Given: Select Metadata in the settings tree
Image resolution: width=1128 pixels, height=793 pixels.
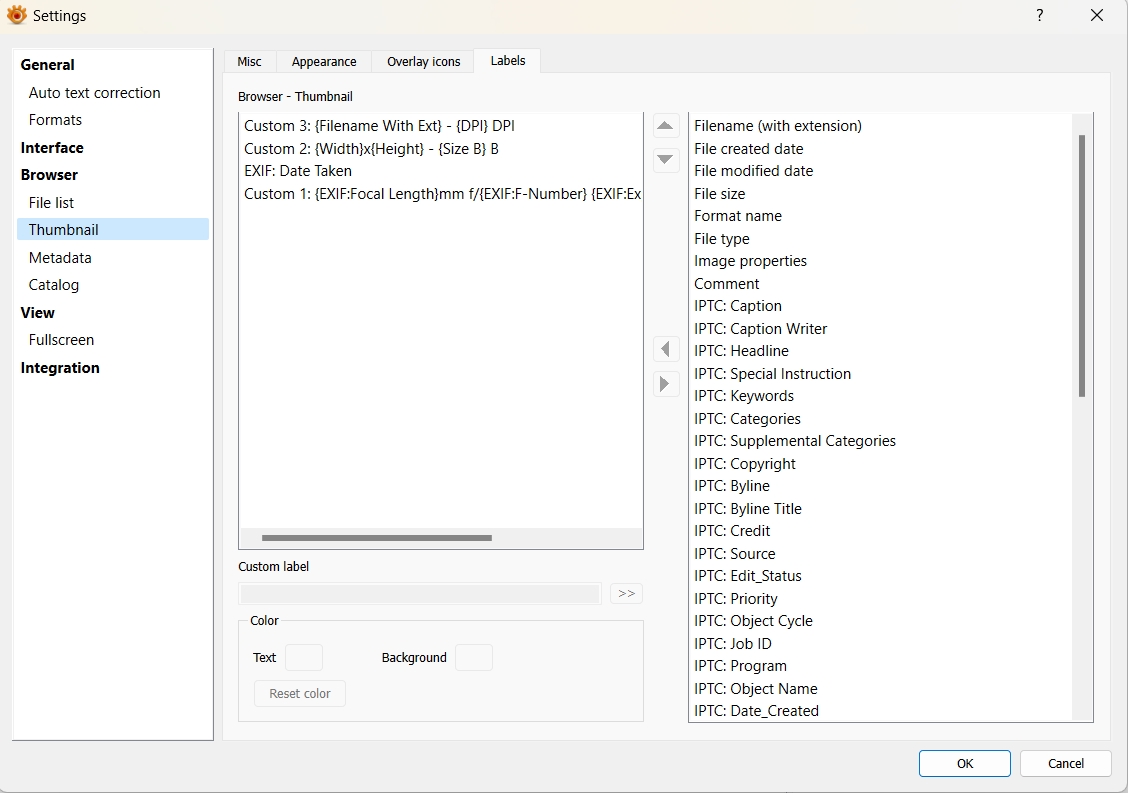Looking at the screenshot, I should pos(60,257).
